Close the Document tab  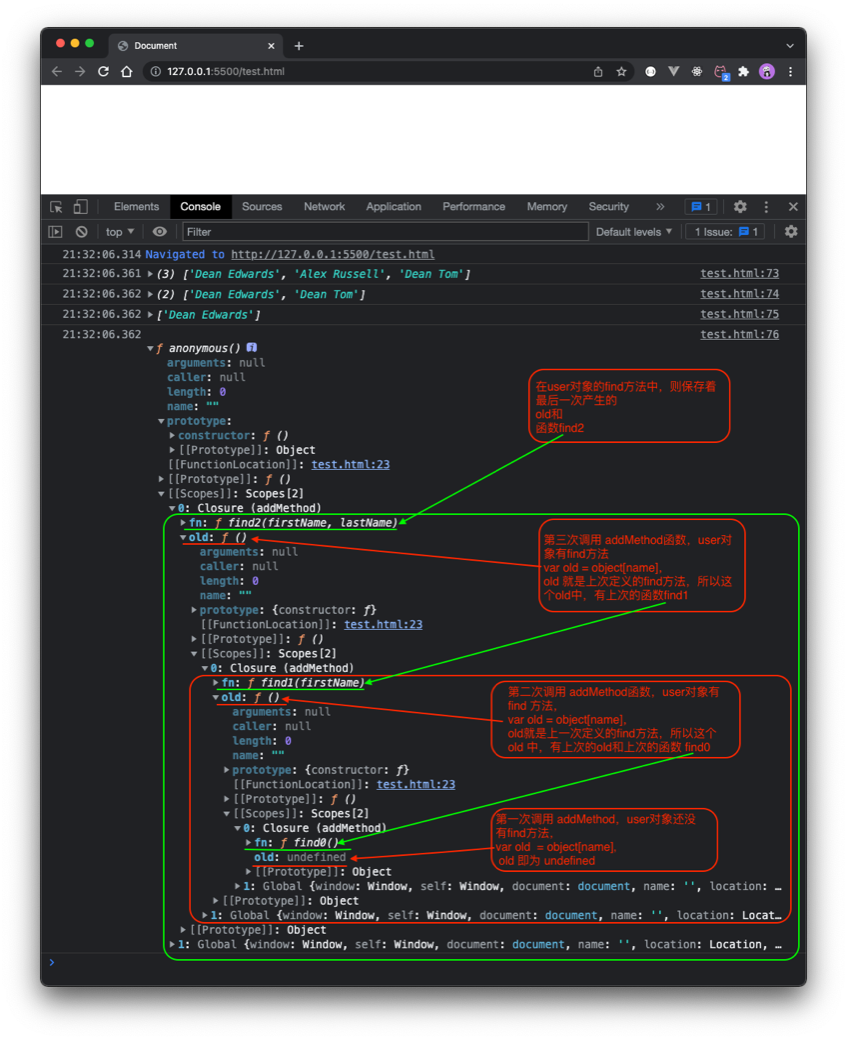coord(271,46)
